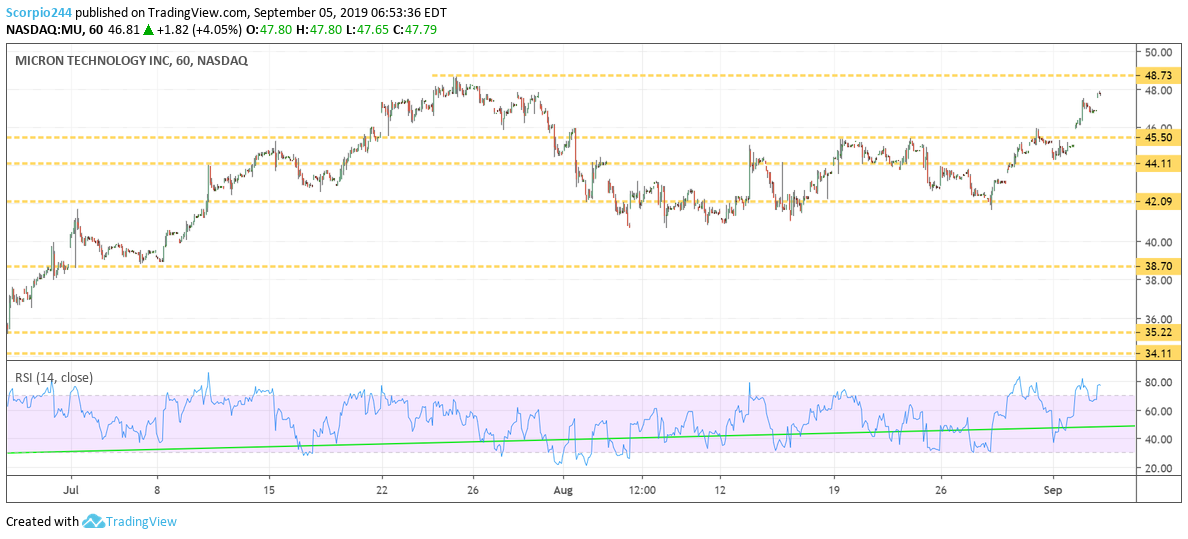
Task: Click the RSI 80.00 axis value
Action: tap(1160, 382)
